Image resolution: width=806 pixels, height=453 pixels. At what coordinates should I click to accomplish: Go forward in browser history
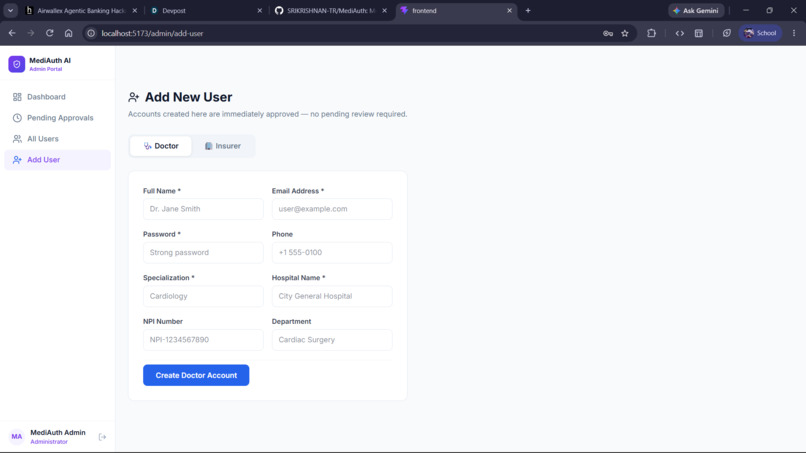[x=31, y=33]
